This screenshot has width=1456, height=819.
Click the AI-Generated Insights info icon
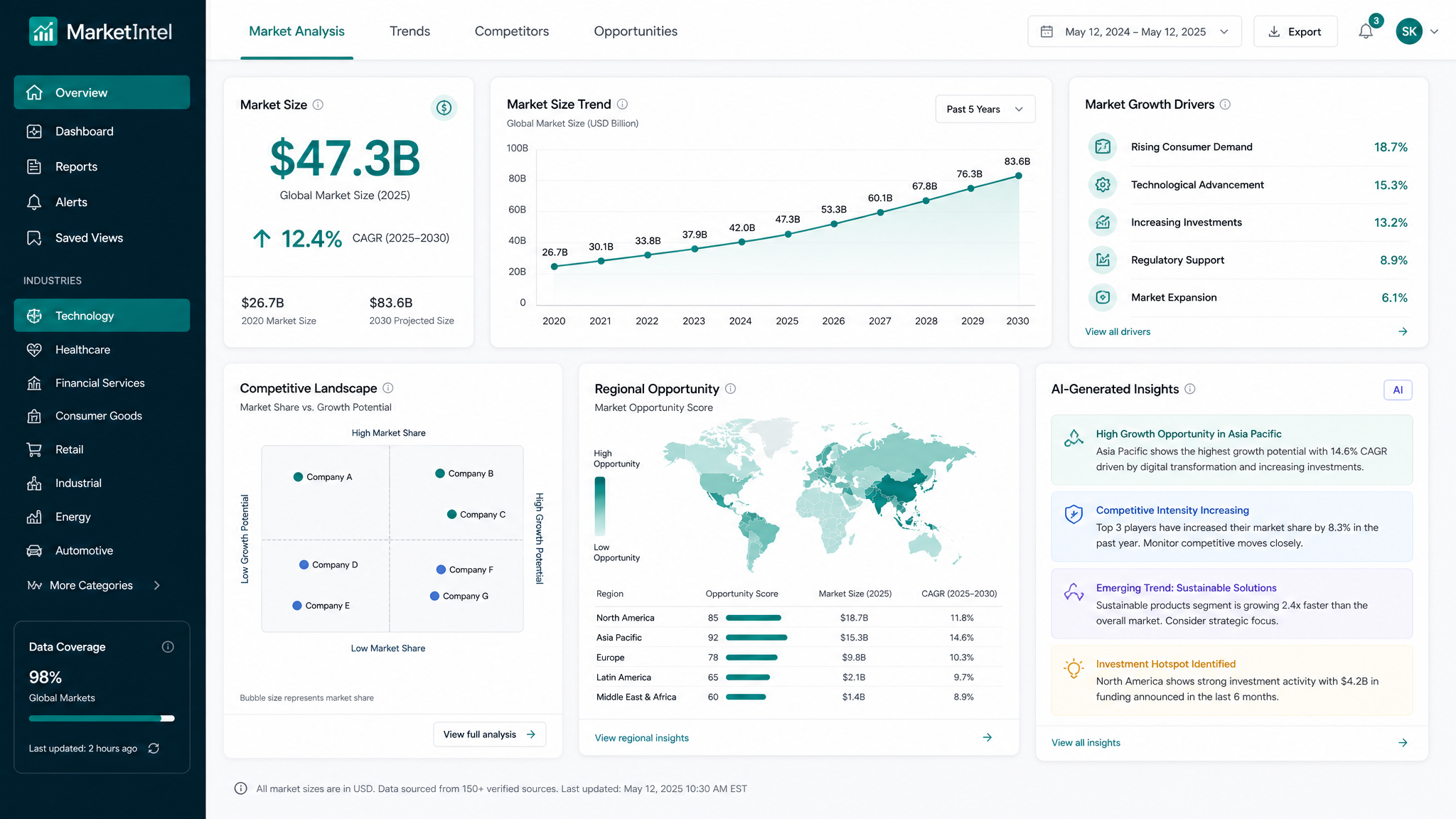pos(1190,388)
